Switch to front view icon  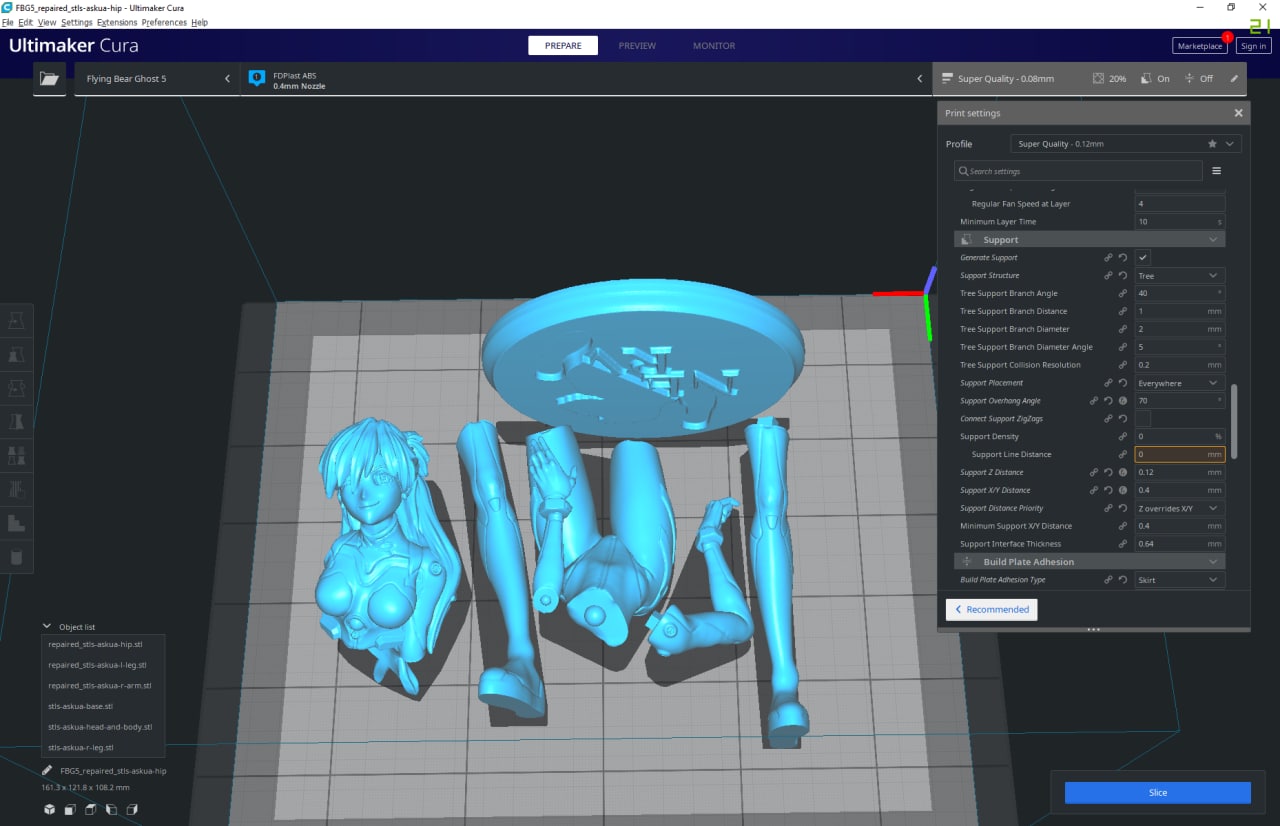69,809
